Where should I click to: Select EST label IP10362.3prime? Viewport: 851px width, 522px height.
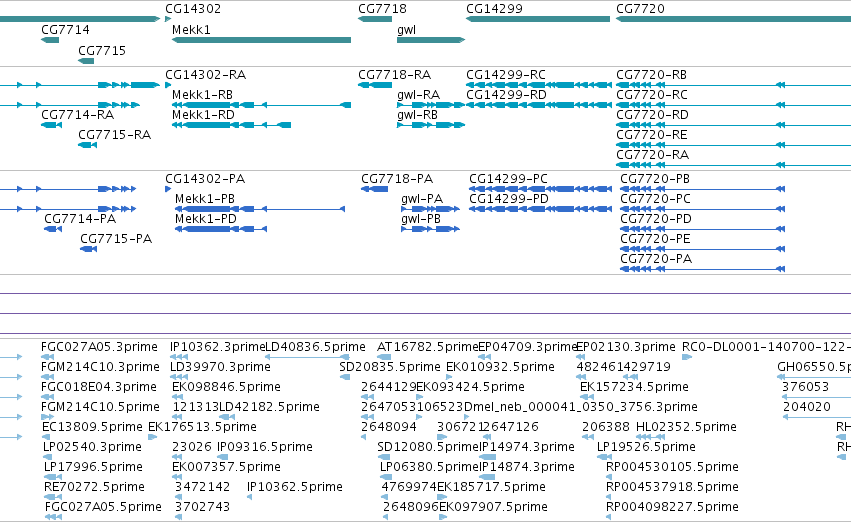click(x=217, y=347)
